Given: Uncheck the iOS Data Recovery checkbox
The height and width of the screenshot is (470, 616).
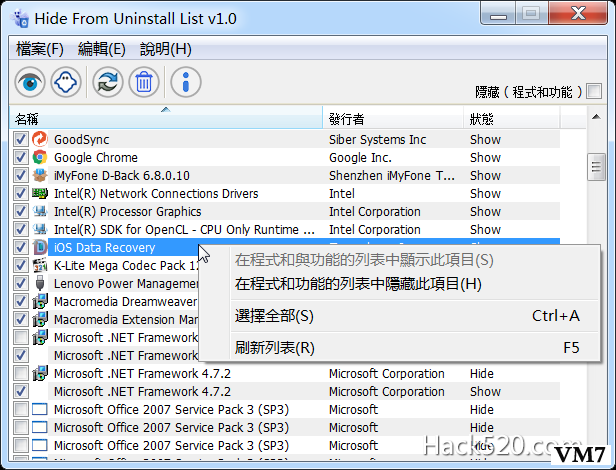Looking at the screenshot, I should (20, 247).
